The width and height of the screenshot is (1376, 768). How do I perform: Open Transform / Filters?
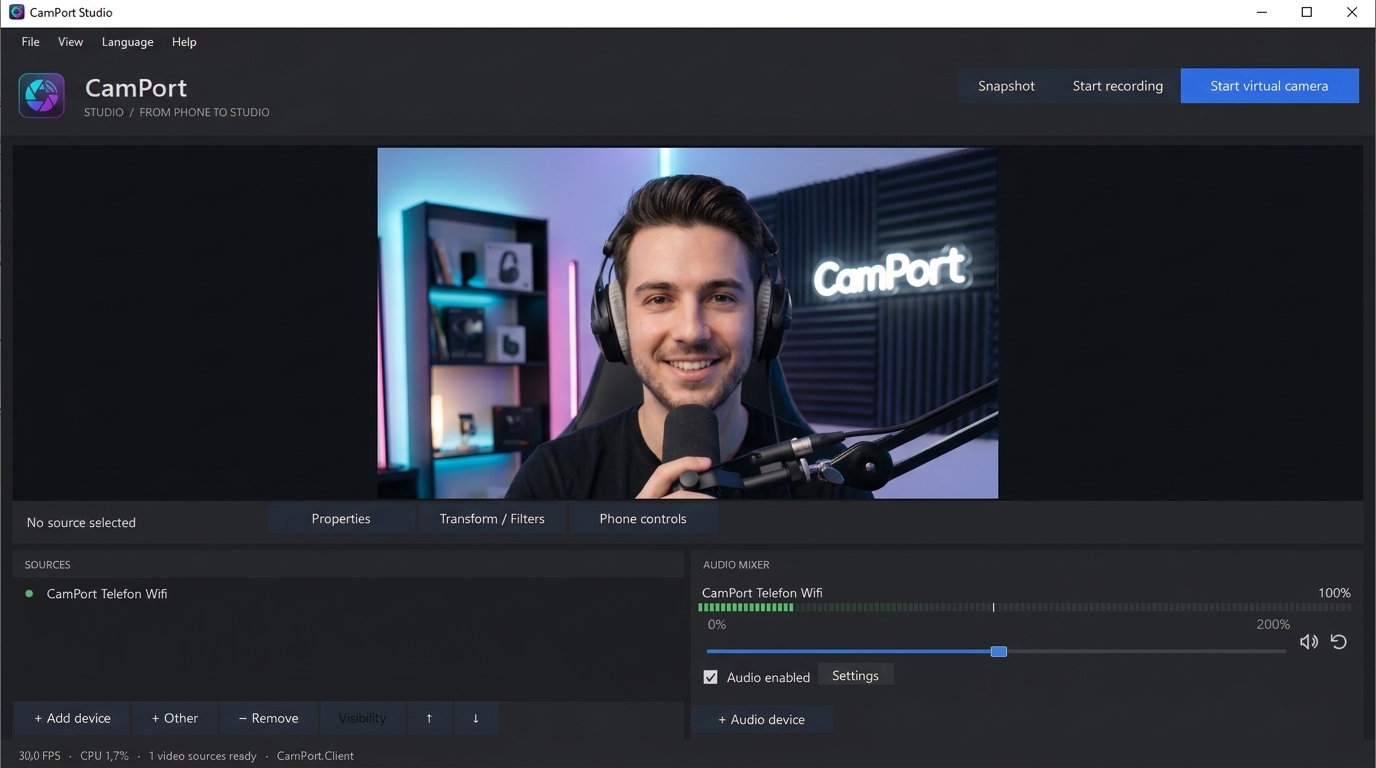click(x=492, y=519)
